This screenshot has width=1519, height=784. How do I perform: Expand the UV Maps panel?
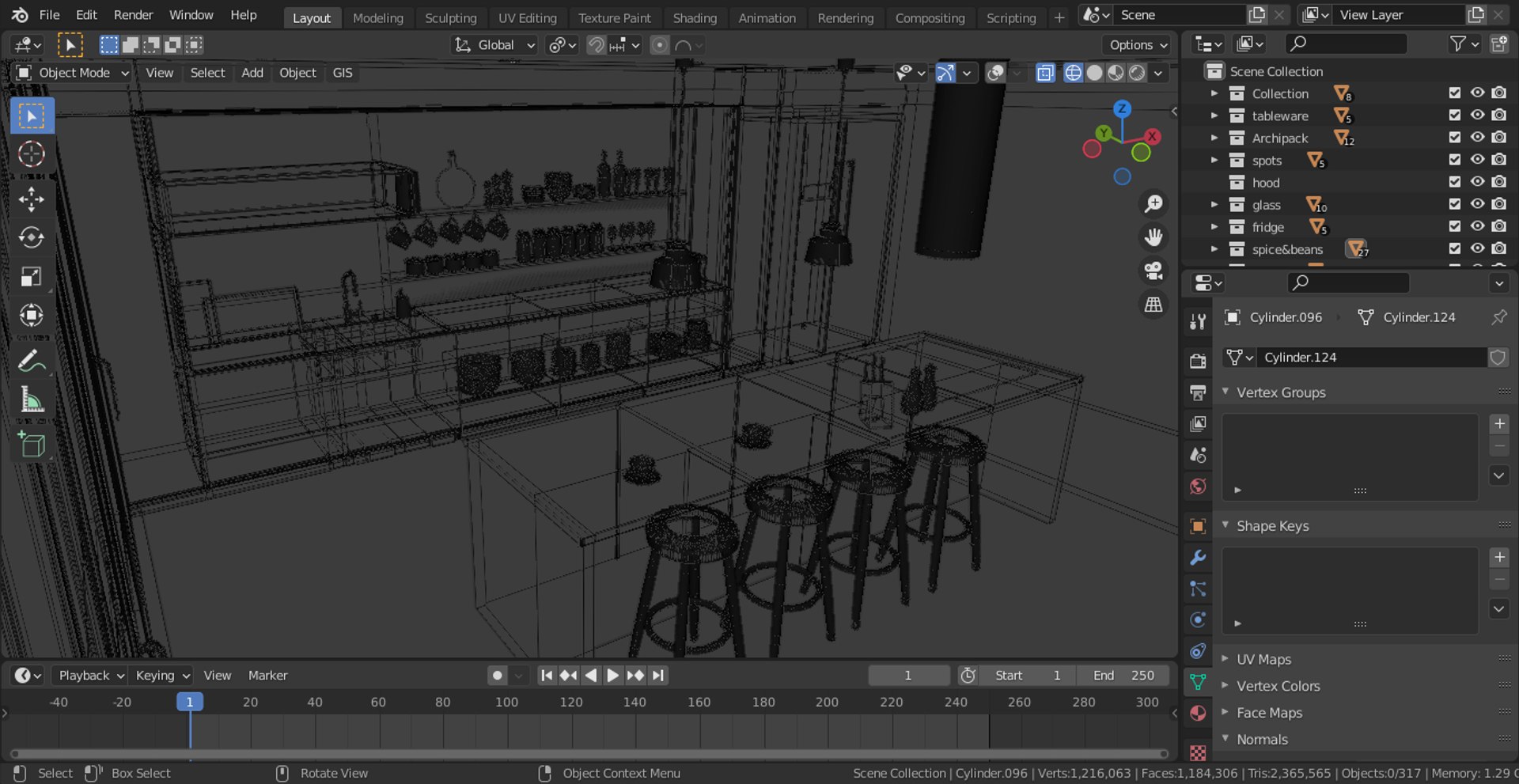pos(1263,659)
